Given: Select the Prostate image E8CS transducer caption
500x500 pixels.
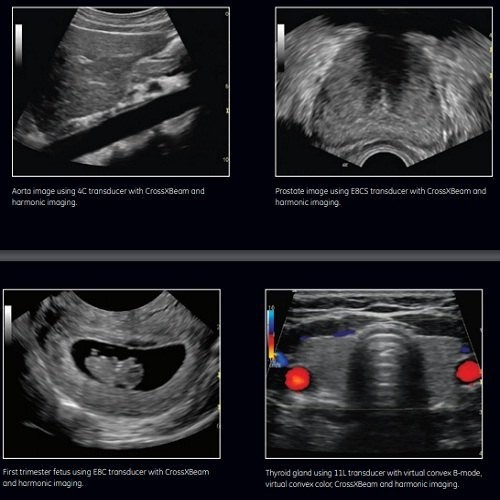Looking at the screenshot, I should coord(380,197).
